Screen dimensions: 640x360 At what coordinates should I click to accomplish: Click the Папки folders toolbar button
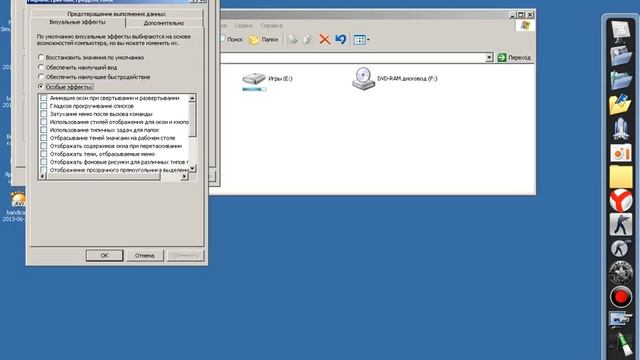[264, 40]
